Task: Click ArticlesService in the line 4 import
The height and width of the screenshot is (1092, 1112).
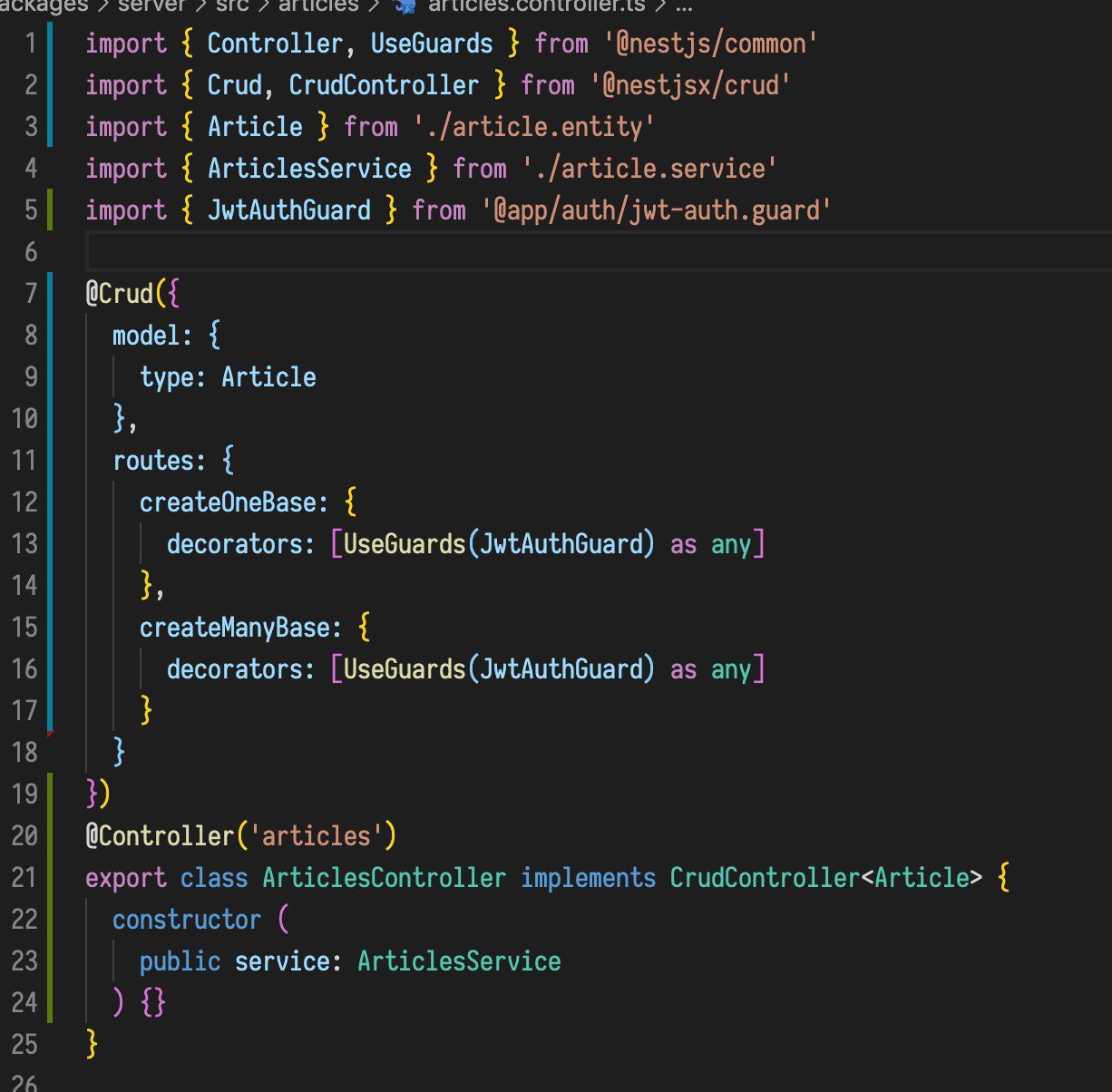Action: click(x=309, y=169)
